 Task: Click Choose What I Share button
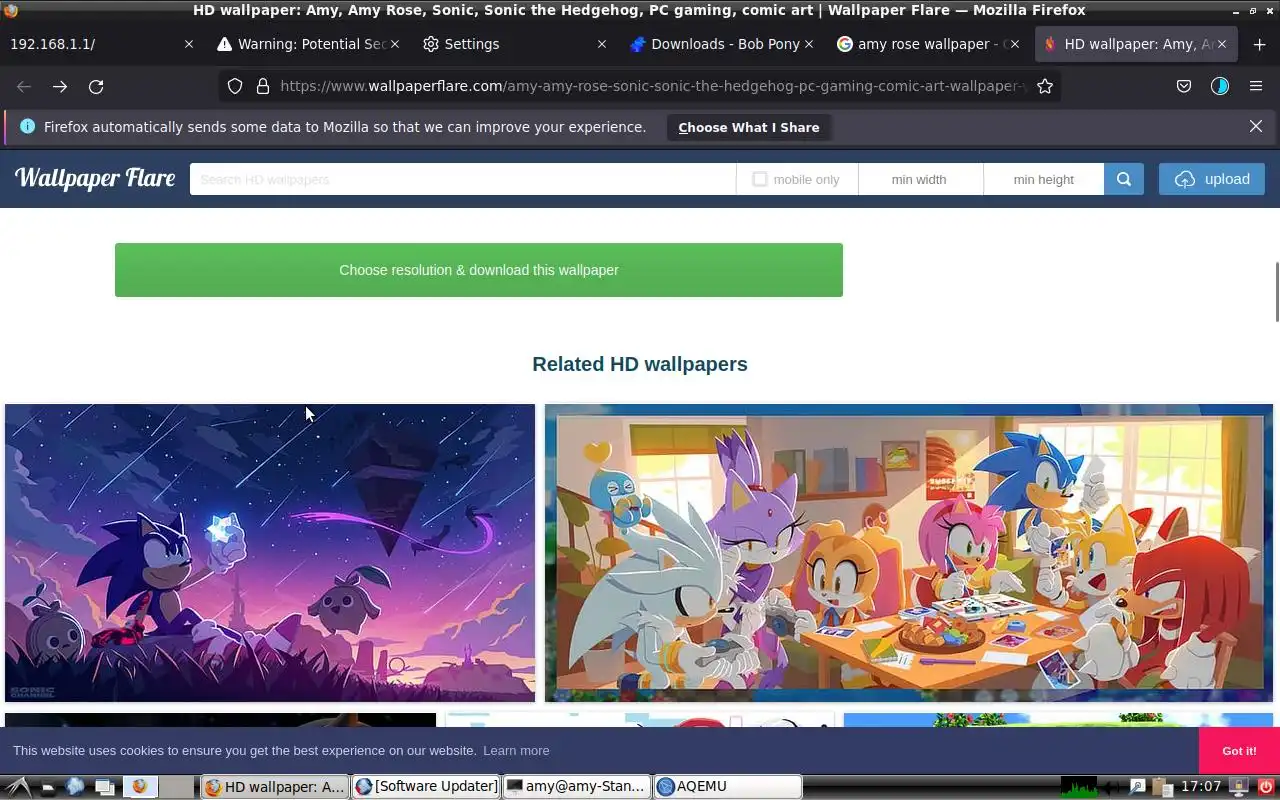(749, 127)
